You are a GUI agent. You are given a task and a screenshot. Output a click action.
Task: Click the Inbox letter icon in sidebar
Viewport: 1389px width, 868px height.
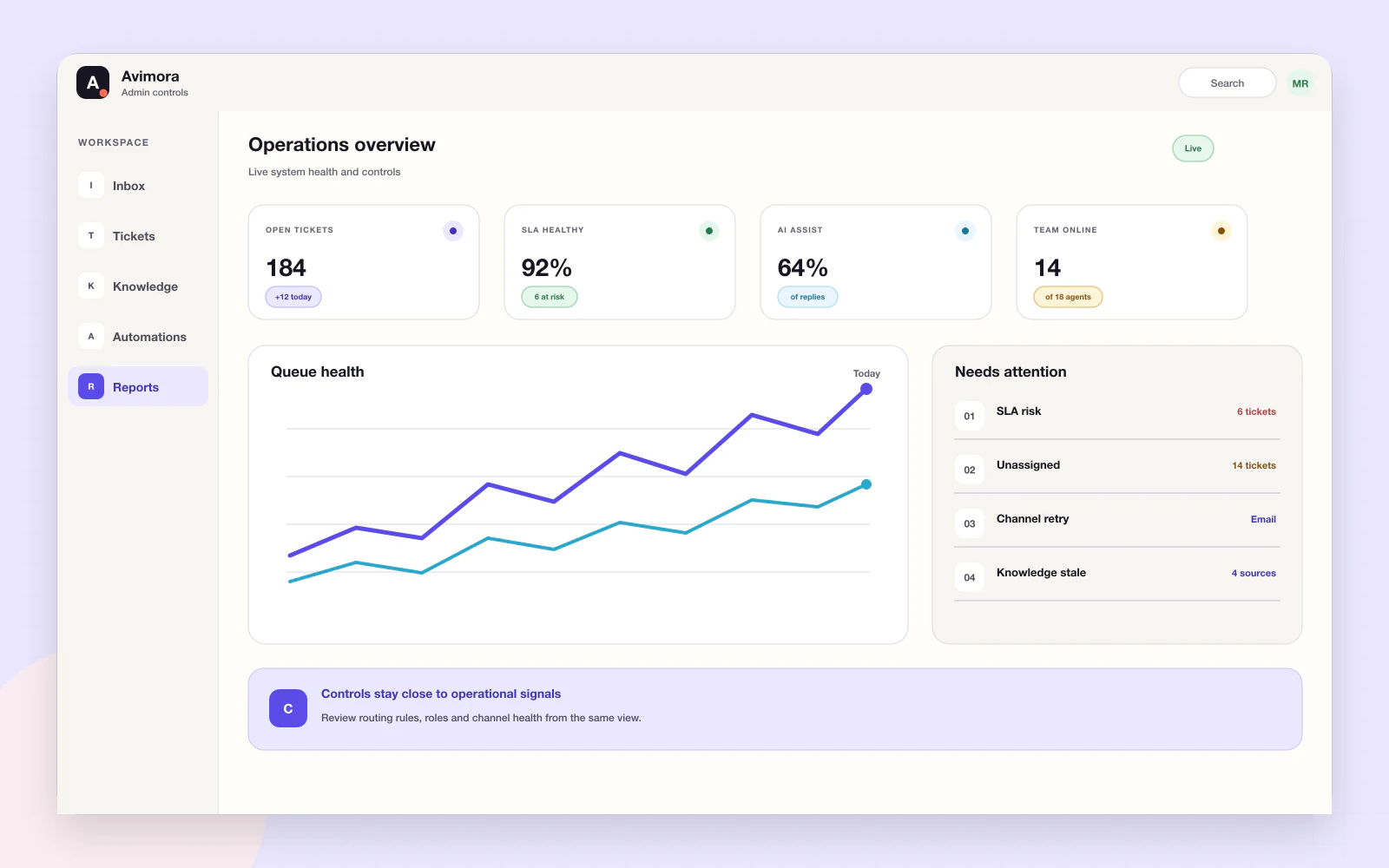[x=91, y=185]
